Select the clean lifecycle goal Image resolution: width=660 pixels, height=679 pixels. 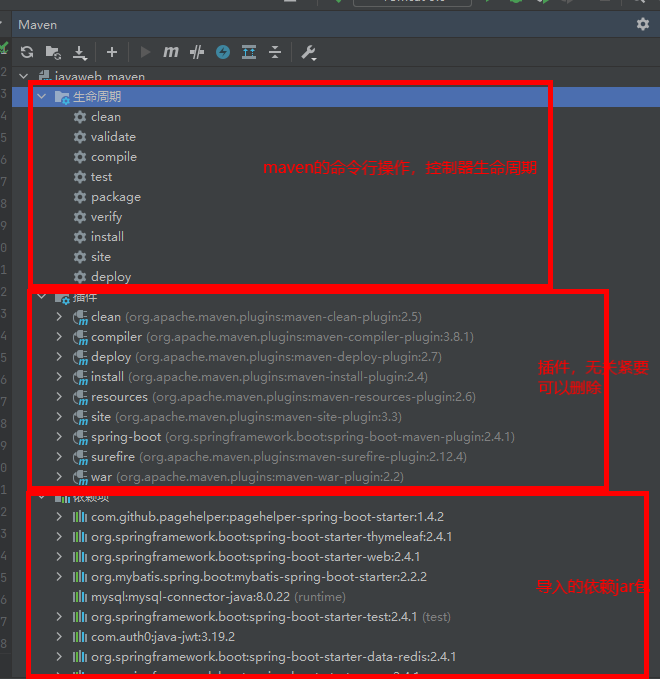[106, 117]
